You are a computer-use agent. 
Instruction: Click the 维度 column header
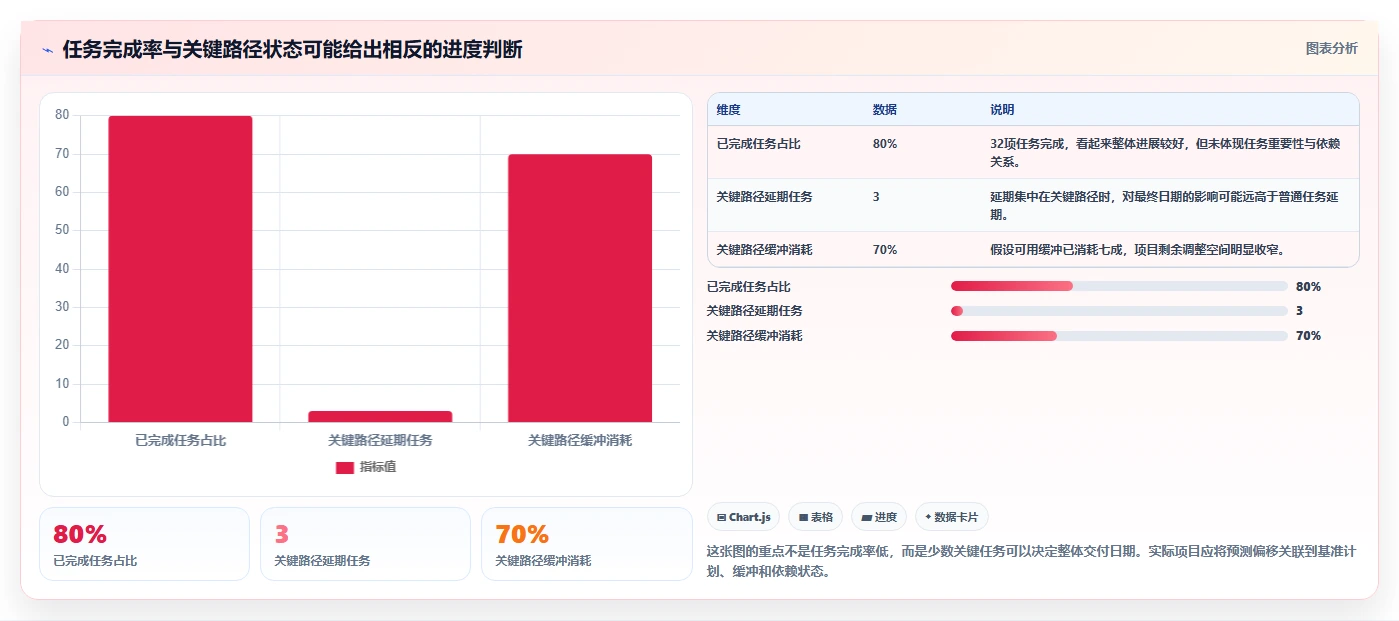click(x=729, y=110)
